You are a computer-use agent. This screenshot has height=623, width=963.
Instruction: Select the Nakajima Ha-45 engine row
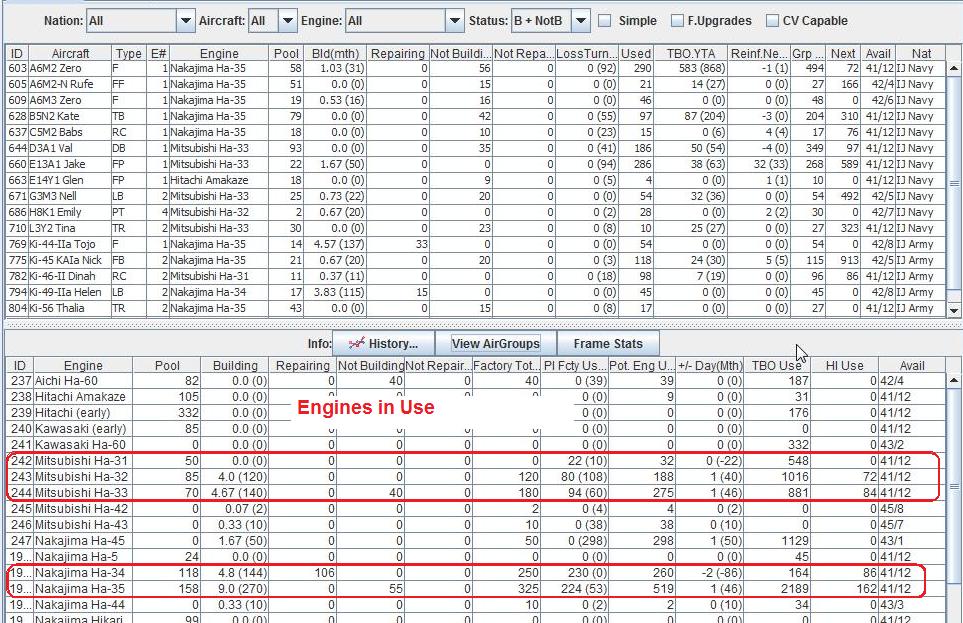pyautogui.click(x=475, y=541)
